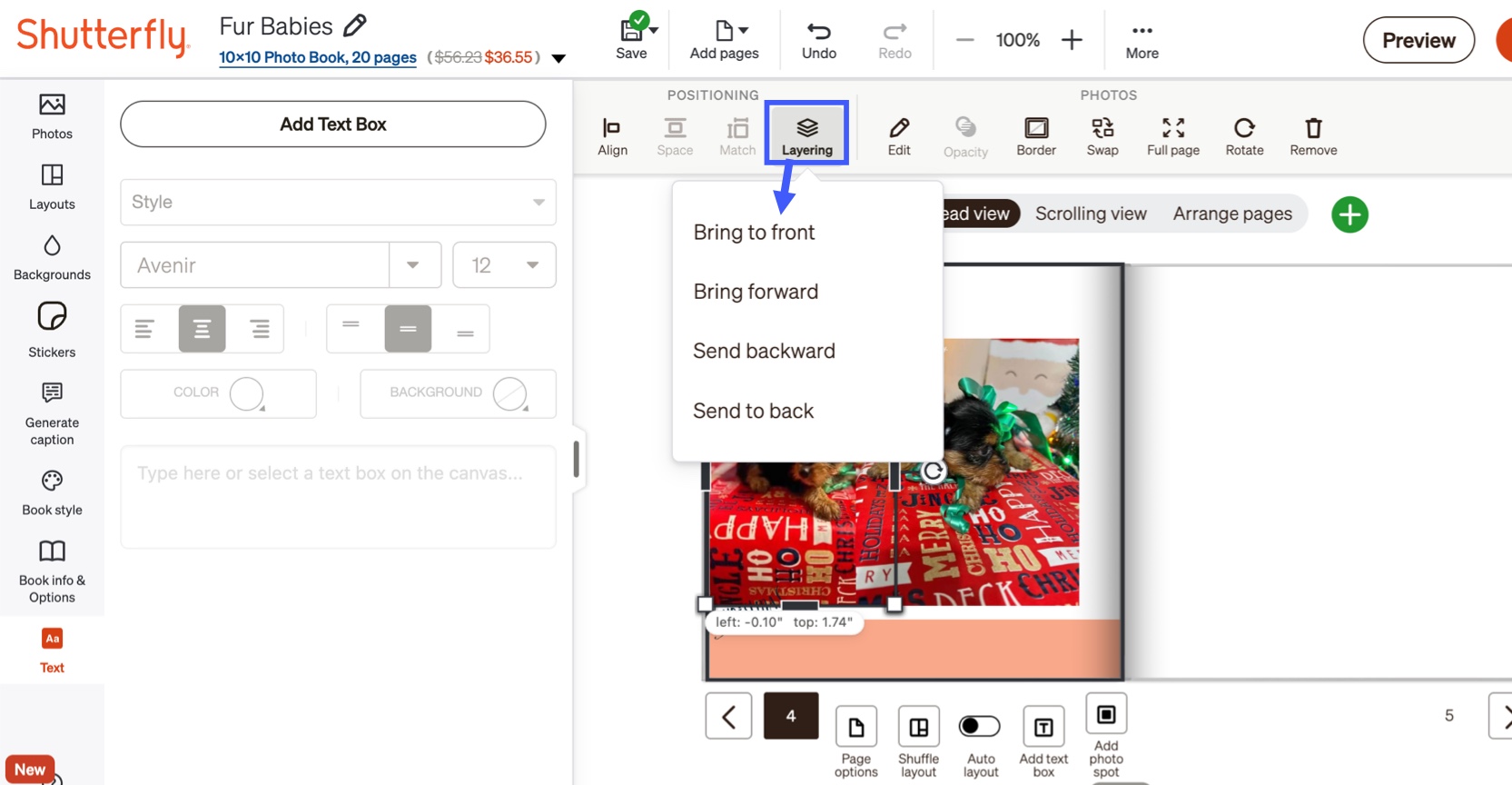This screenshot has width=1512, height=785.
Task: Go to the previous page arrow
Action: [x=728, y=717]
